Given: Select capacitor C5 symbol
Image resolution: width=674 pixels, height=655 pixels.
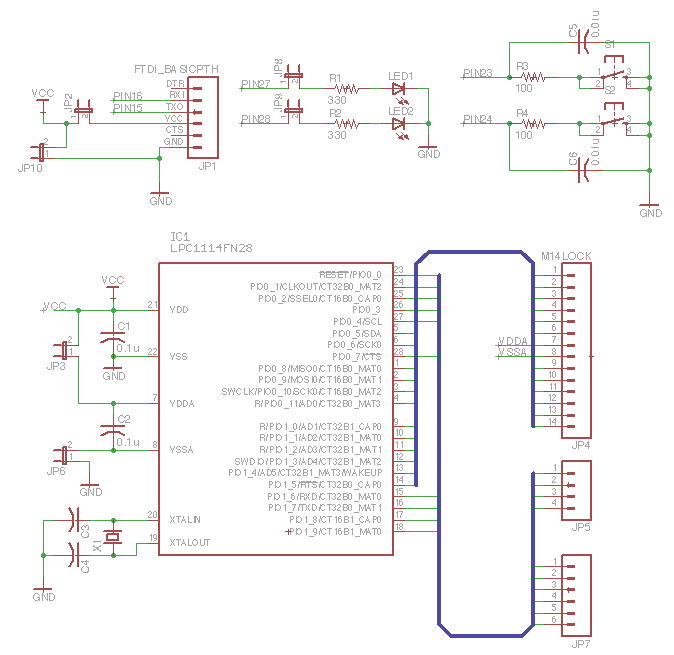Looking at the screenshot, I should (583, 42).
